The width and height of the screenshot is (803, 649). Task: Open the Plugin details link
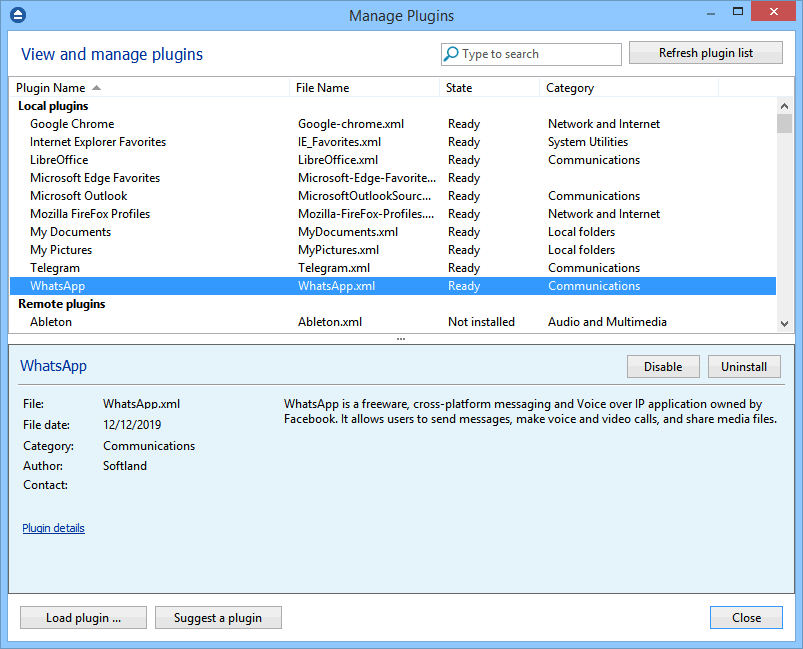pos(53,528)
